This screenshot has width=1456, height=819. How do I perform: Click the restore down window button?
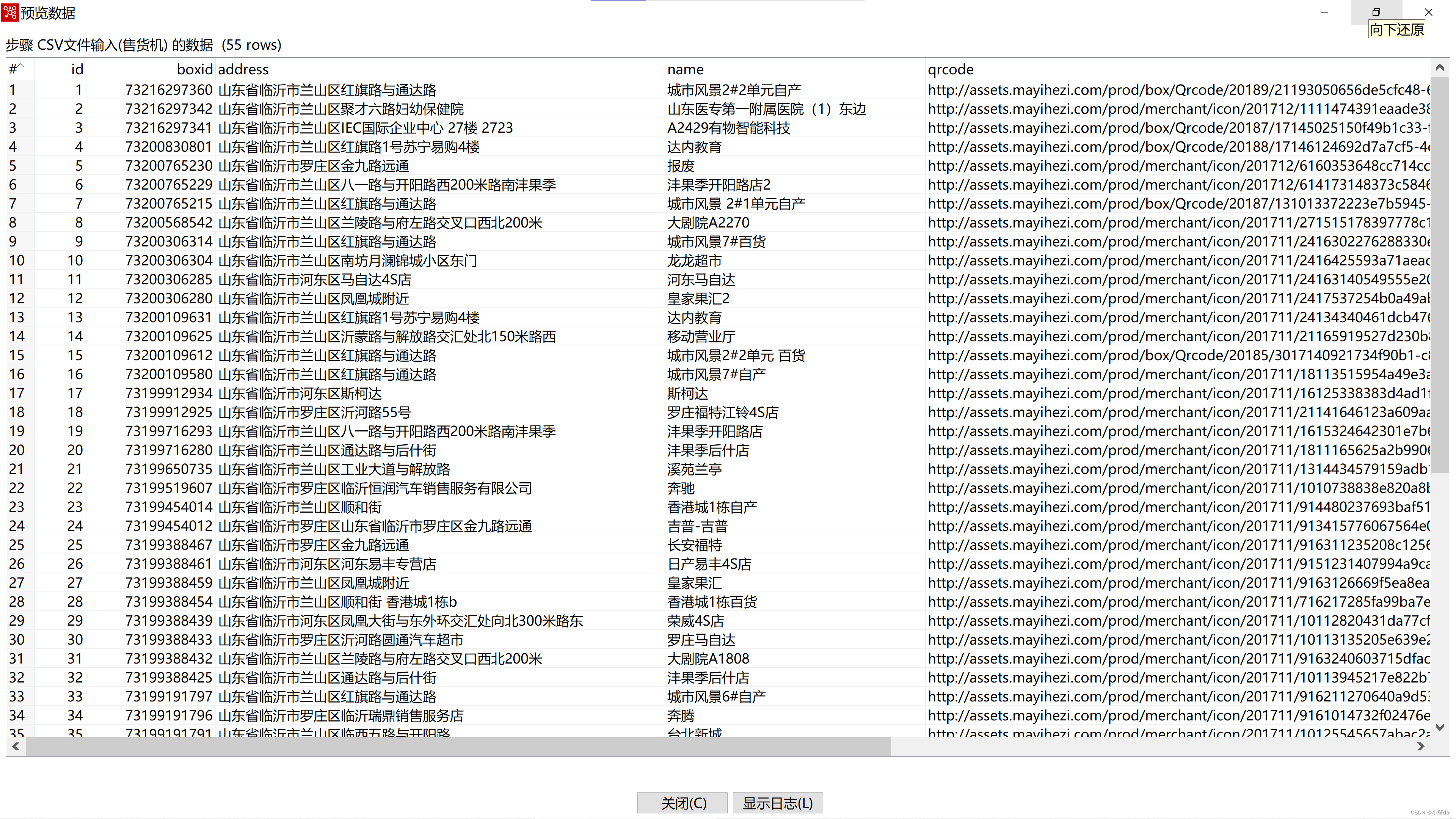1376,12
